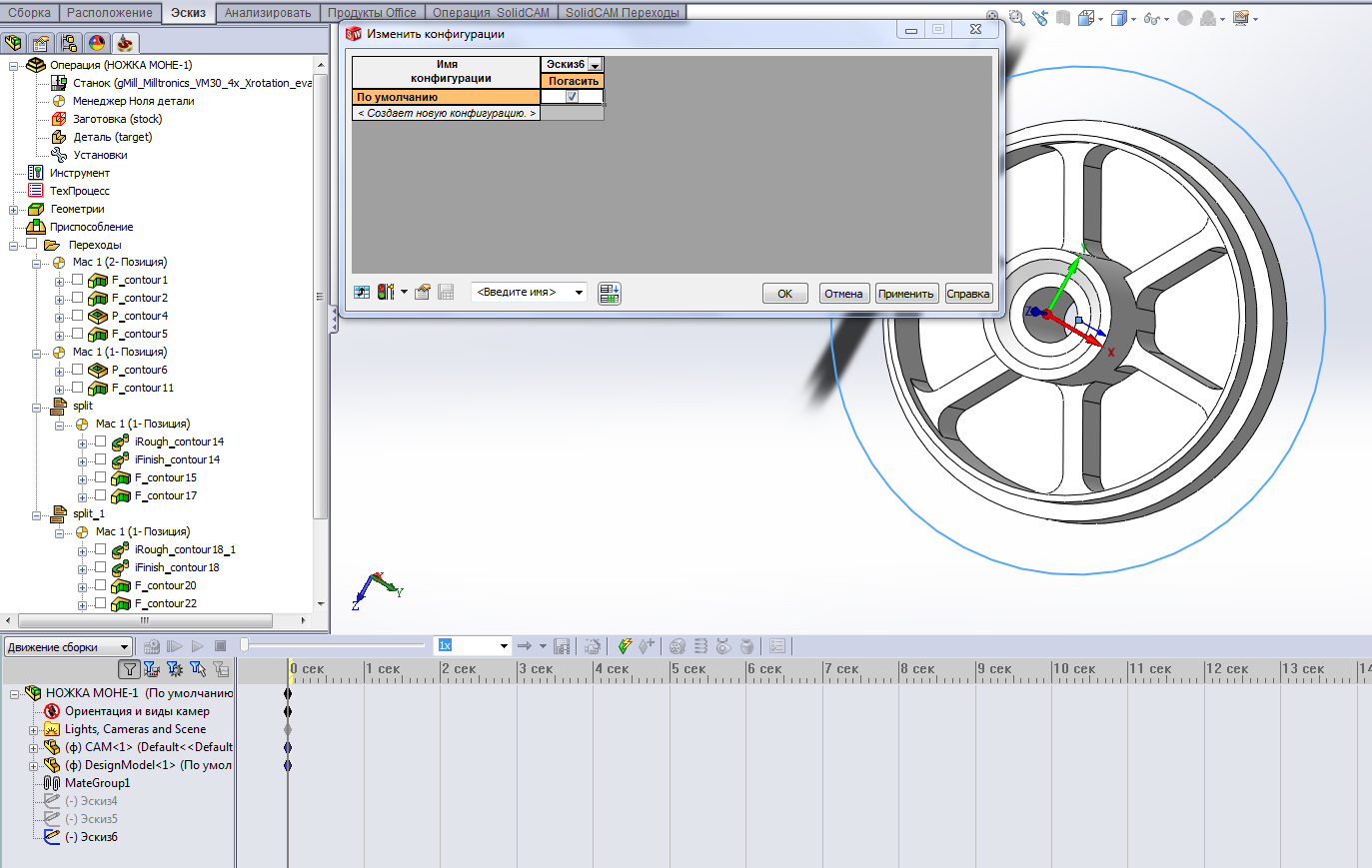Switch to the Расположение tab
Image resolution: width=1372 pixels, height=868 pixels.
pyautogui.click(x=110, y=12)
